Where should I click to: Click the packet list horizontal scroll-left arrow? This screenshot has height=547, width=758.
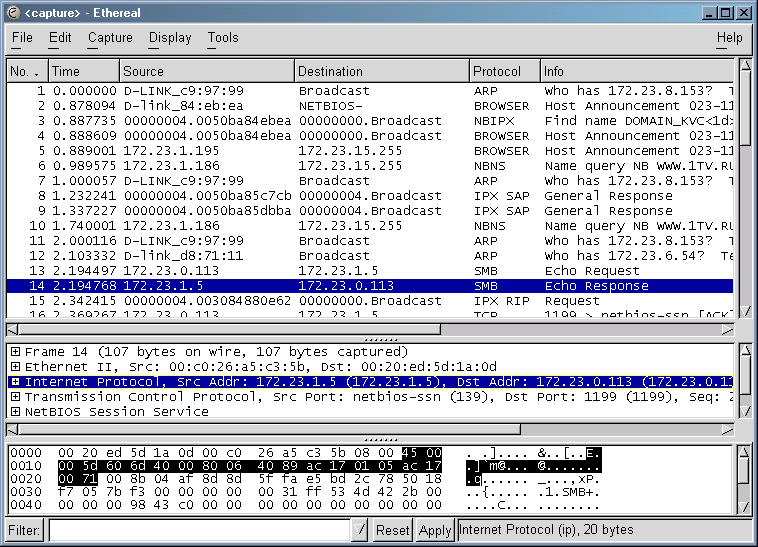[13, 330]
